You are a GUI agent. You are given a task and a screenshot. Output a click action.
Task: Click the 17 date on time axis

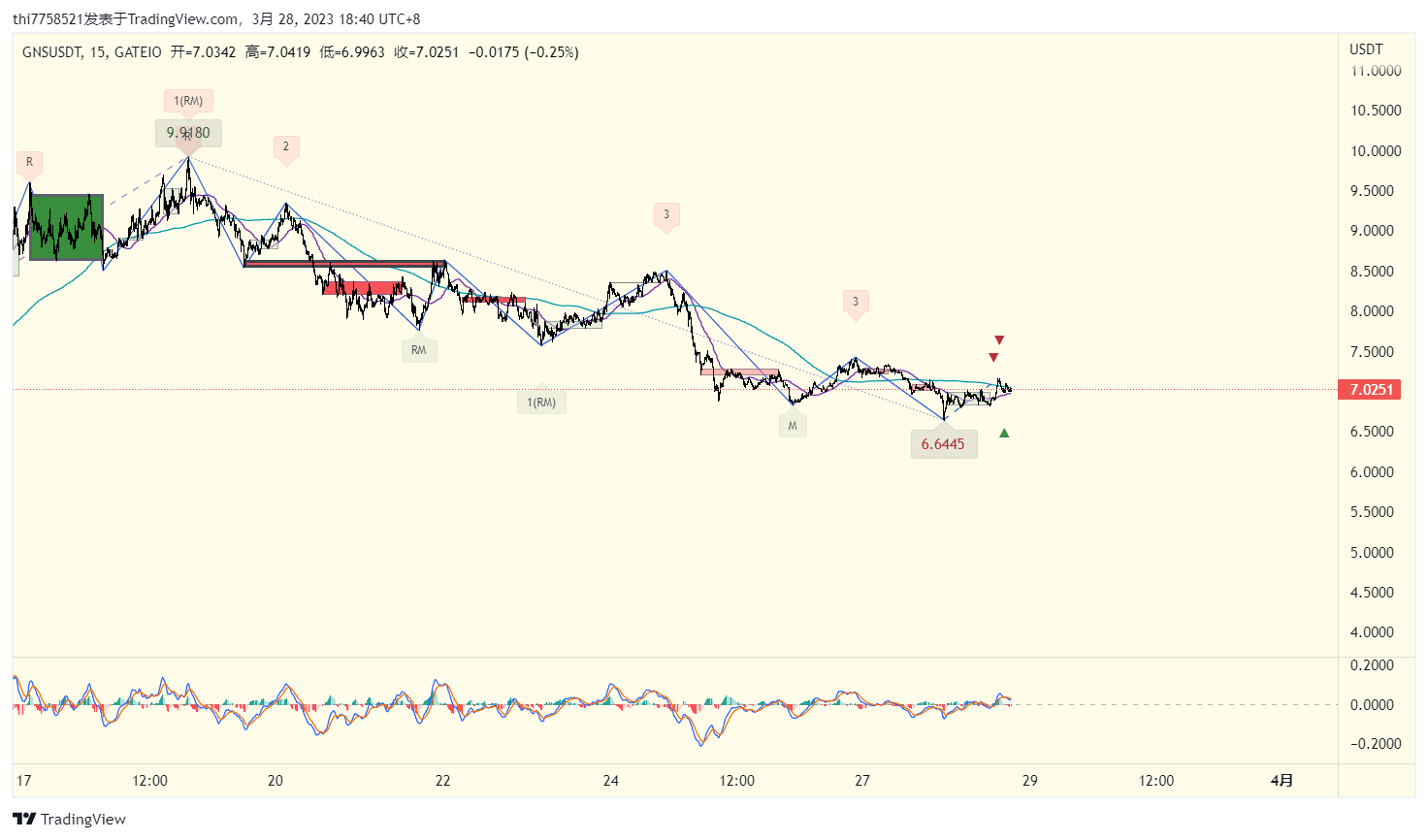pyautogui.click(x=23, y=781)
